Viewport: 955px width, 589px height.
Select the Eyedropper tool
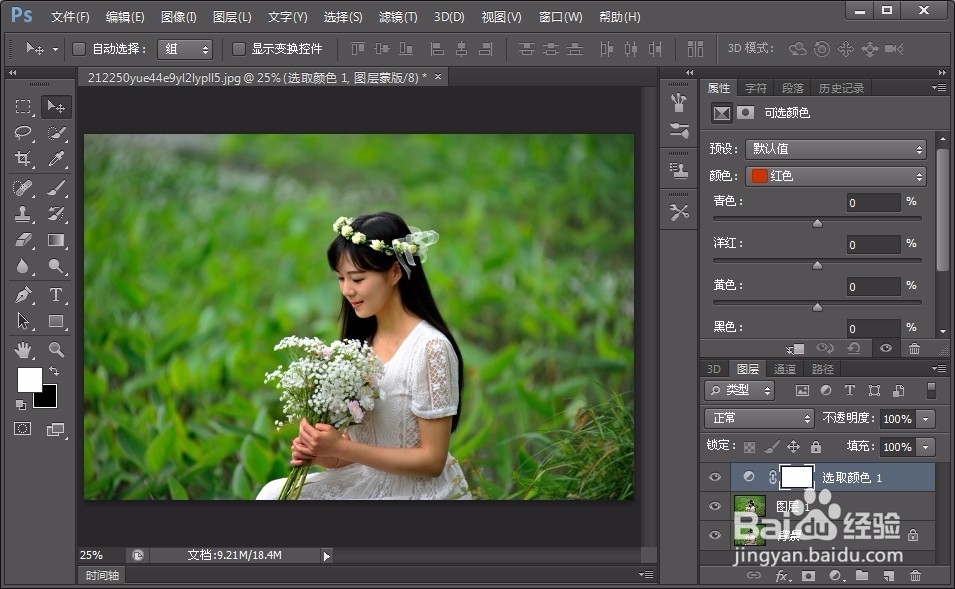click(56, 159)
